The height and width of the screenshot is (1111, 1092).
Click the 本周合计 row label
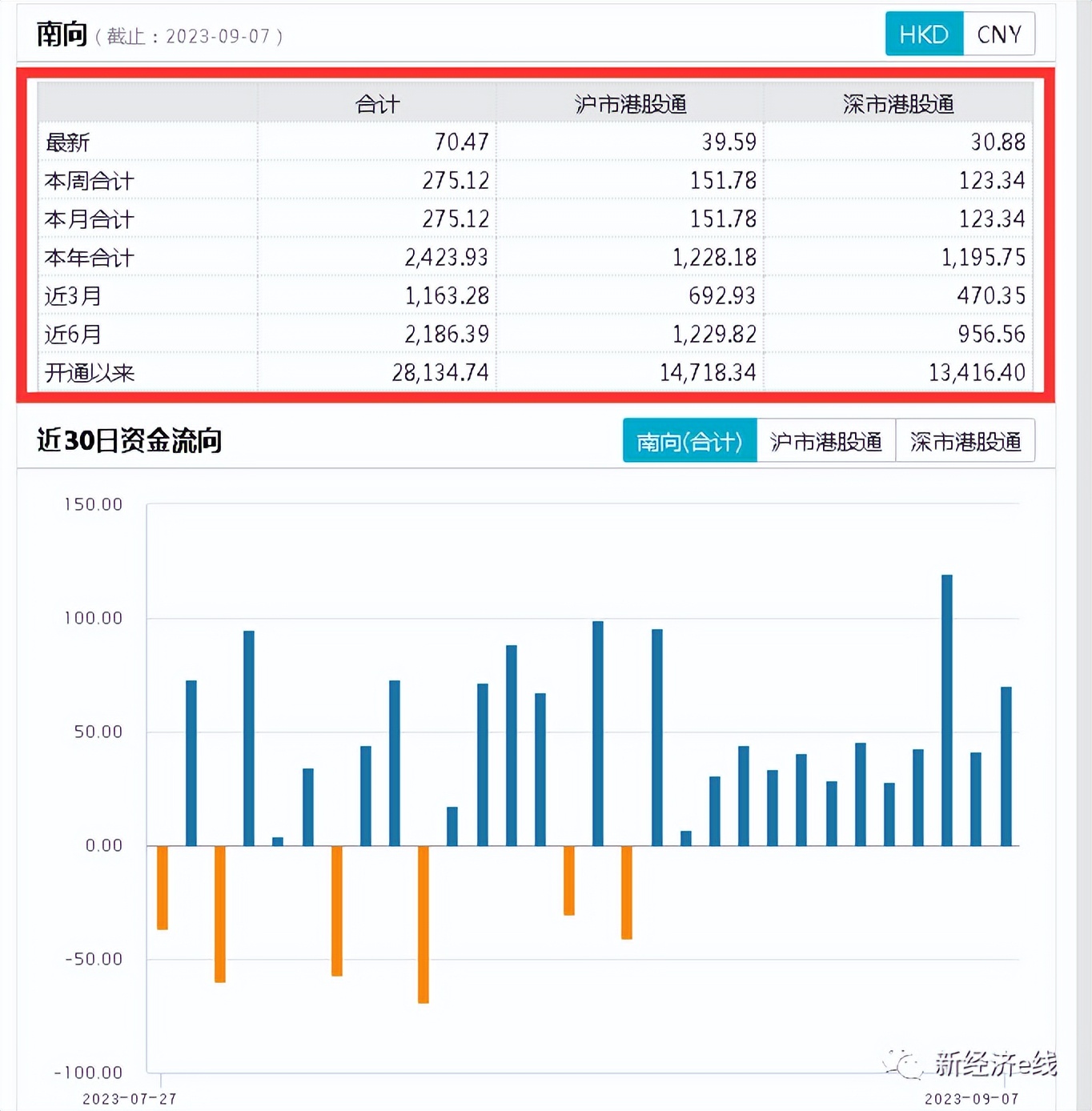[88, 181]
